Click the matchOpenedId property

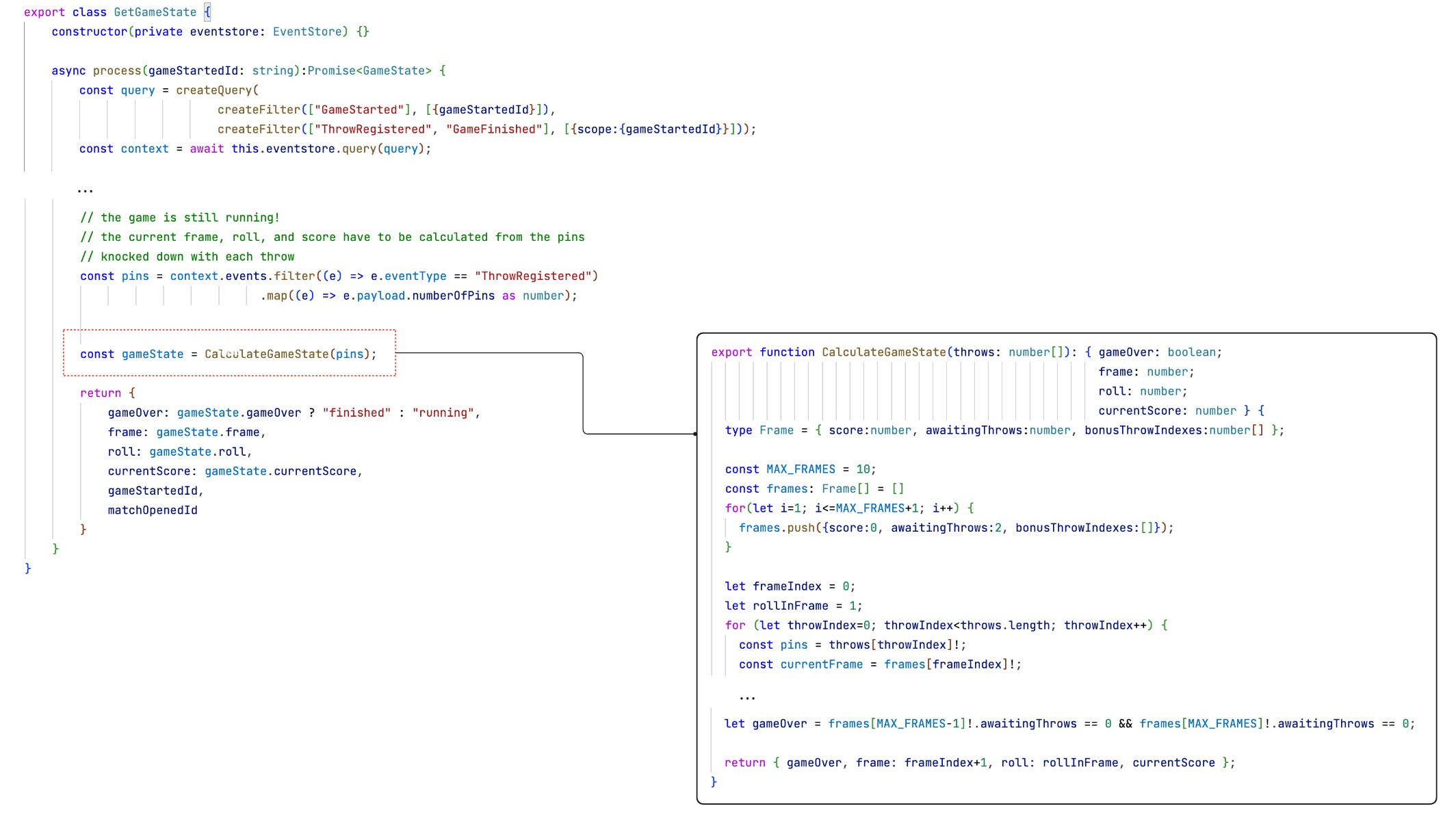pos(152,510)
